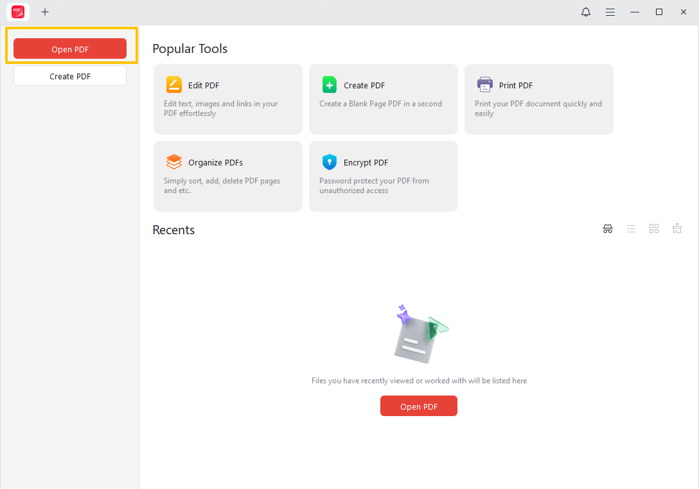Click the Edit PDF pencil icon
The image size is (700, 489).
pyautogui.click(x=174, y=85)
